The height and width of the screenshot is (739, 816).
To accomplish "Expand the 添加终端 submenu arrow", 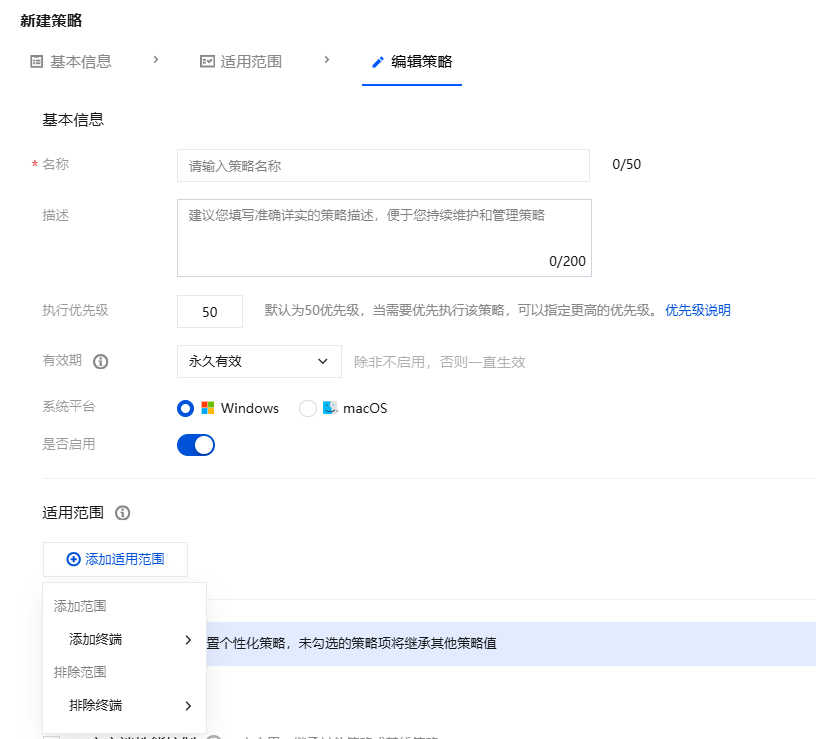I will click(188, 640).
